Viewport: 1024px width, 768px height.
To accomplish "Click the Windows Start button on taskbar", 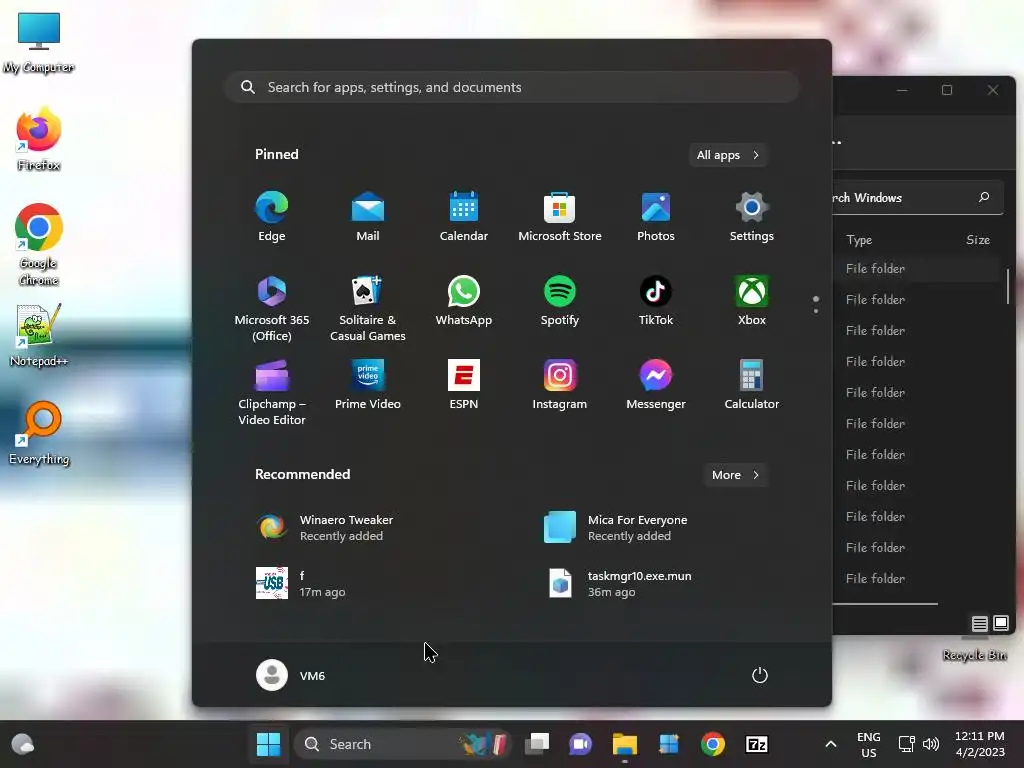I will [268, 744].
